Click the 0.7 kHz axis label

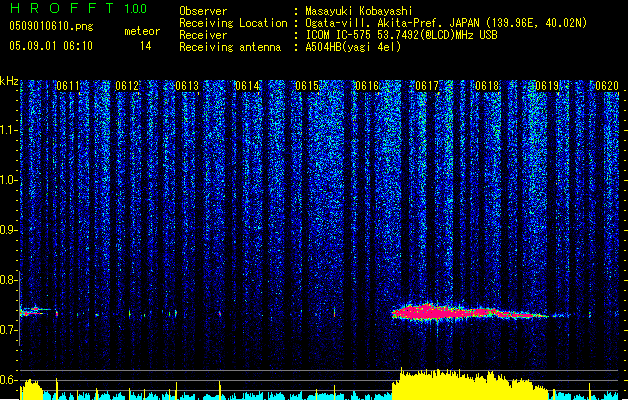[x=8, y=330]
